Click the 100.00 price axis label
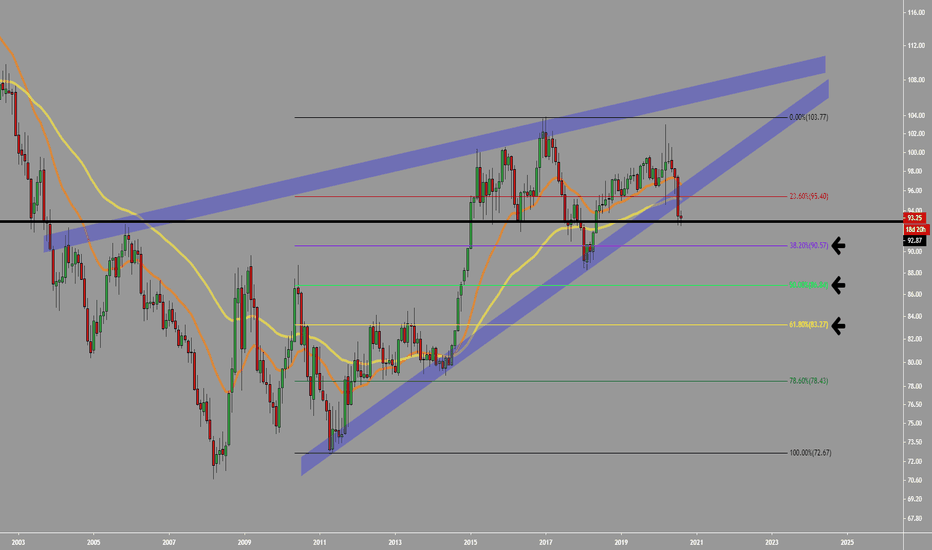The width and height of the screenshot is (932, 550). pyautogui.click(x=916, y=152)
